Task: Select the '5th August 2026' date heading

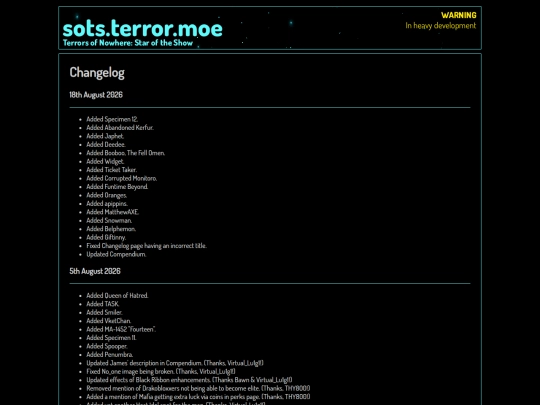Action: 95,271
